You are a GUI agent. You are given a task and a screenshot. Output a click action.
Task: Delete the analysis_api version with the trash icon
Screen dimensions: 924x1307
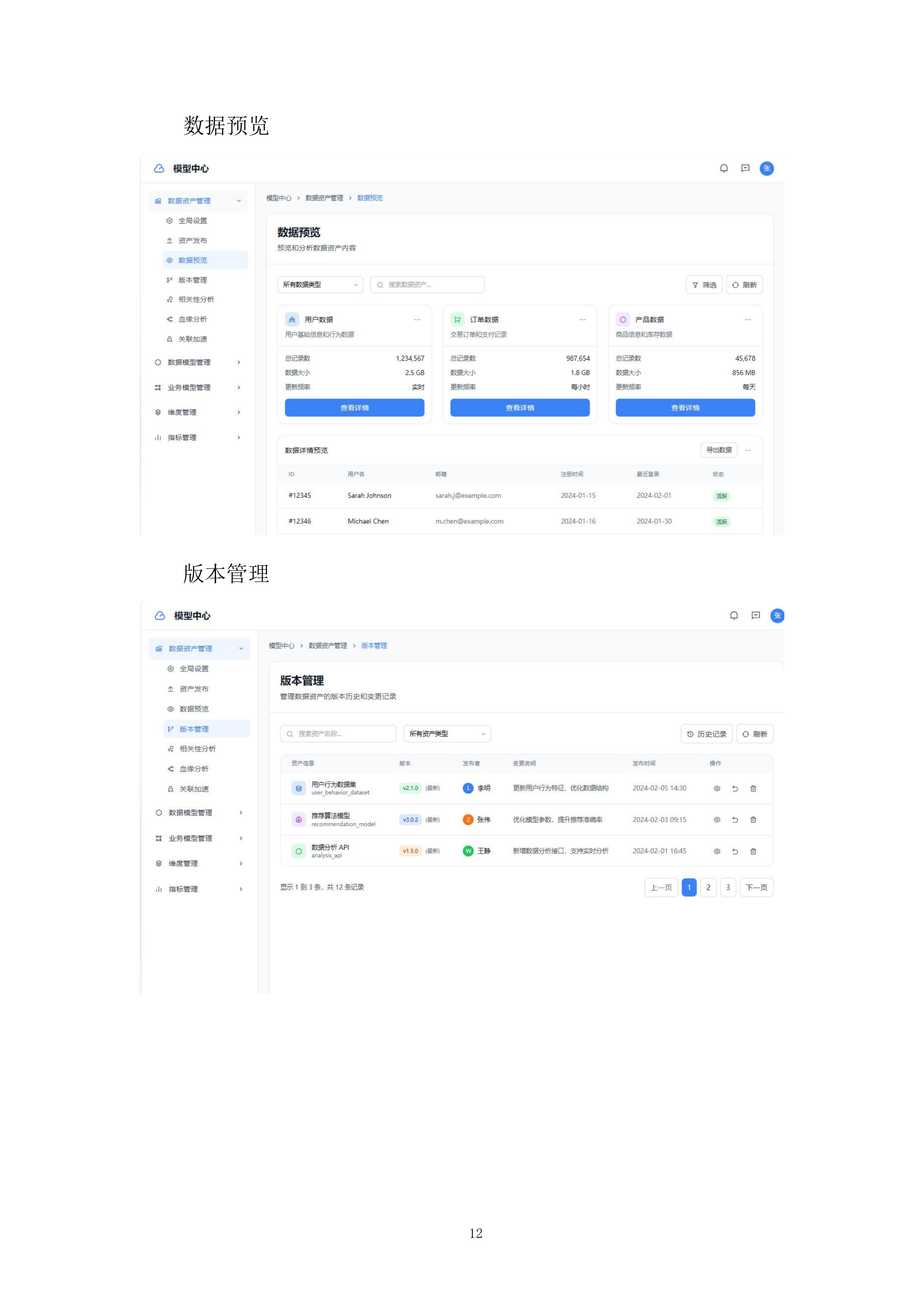(x=753, y=851)
